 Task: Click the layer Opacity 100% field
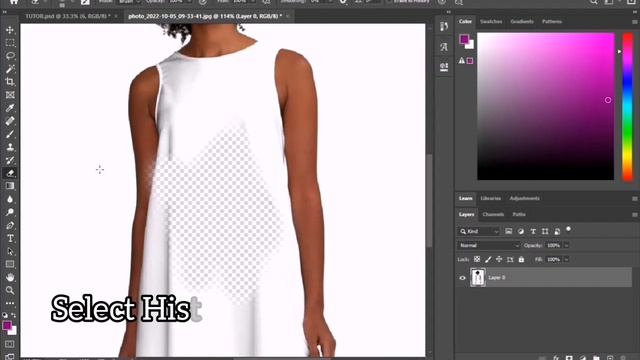coord(553,245)
